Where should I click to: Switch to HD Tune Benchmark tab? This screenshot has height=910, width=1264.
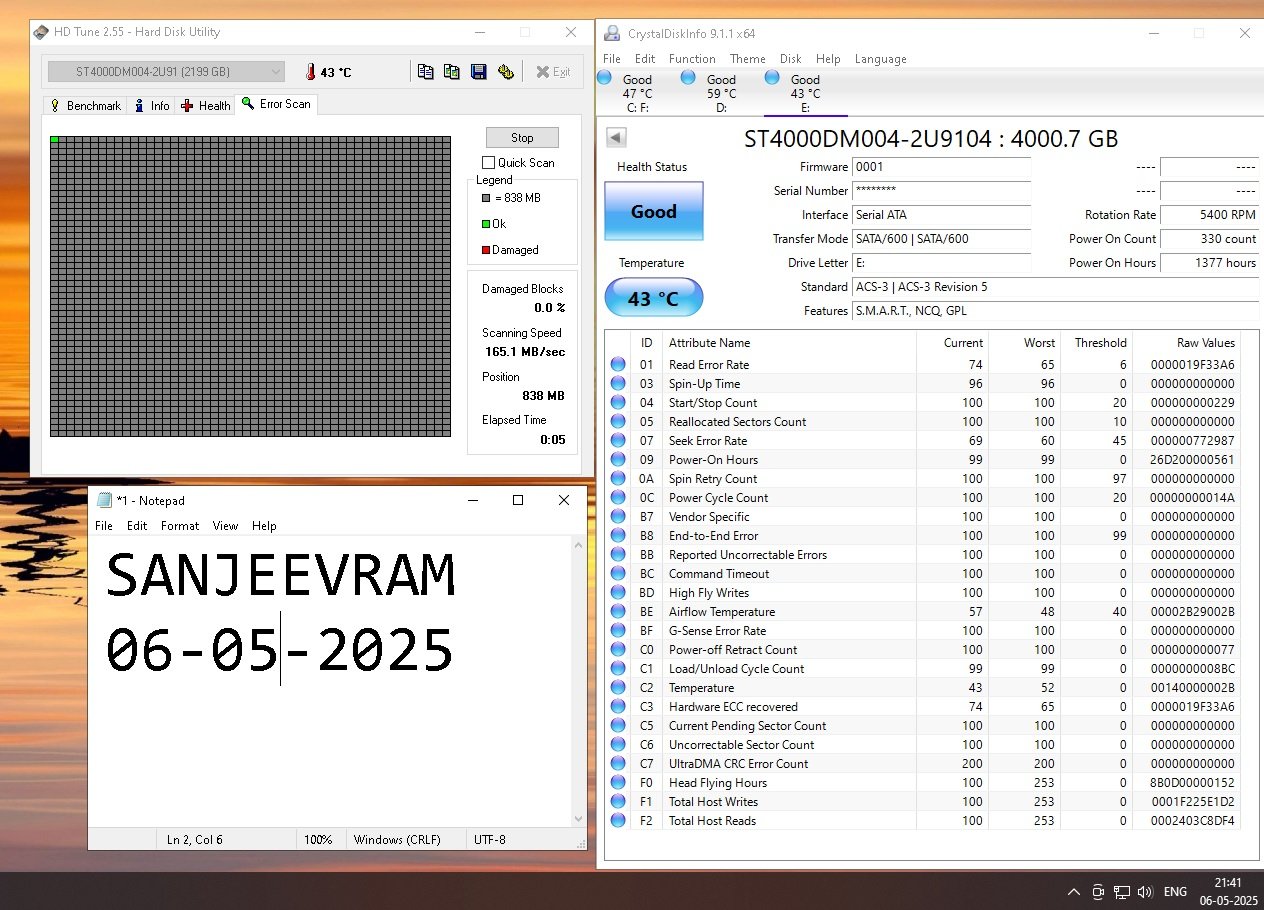pyautogui.click(x=85, y=106)
